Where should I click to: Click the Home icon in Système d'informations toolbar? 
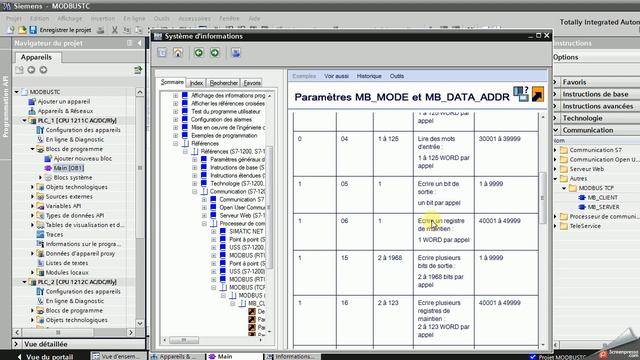coord(178,53)
